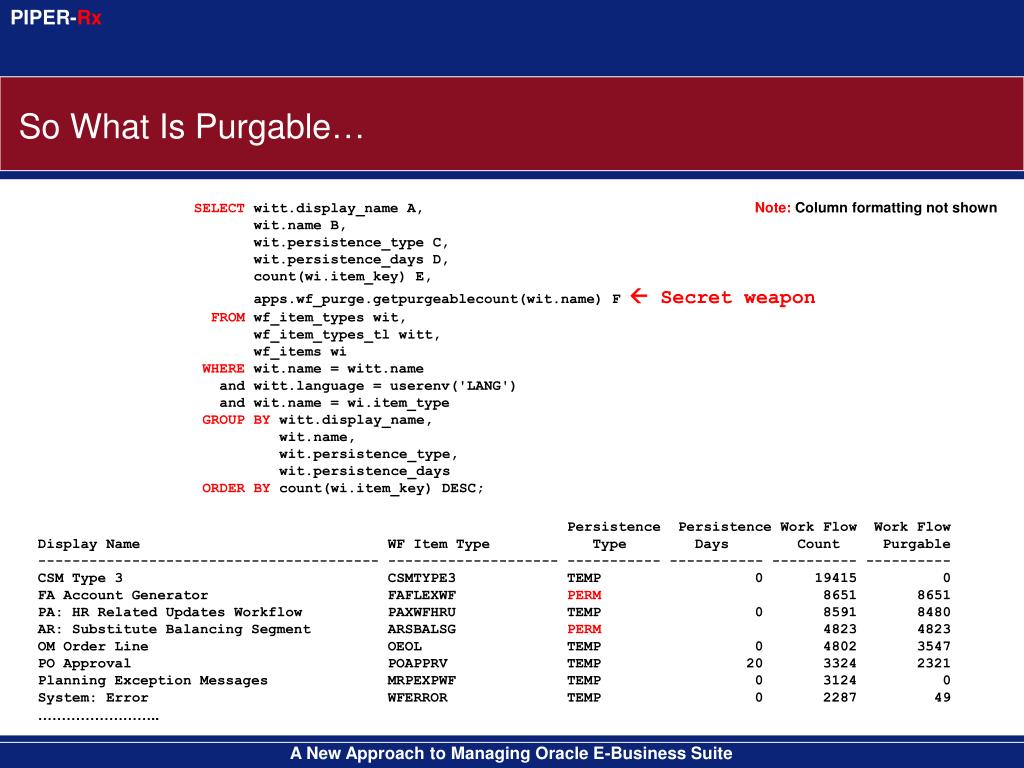Click the 'wit.name B,' line
This screenshot has height=768, width=1024.
(300, 225)
